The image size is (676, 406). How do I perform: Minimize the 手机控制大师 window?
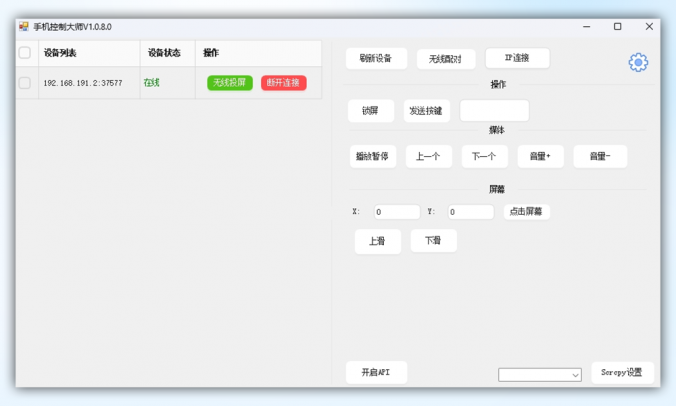click(586, 27)
